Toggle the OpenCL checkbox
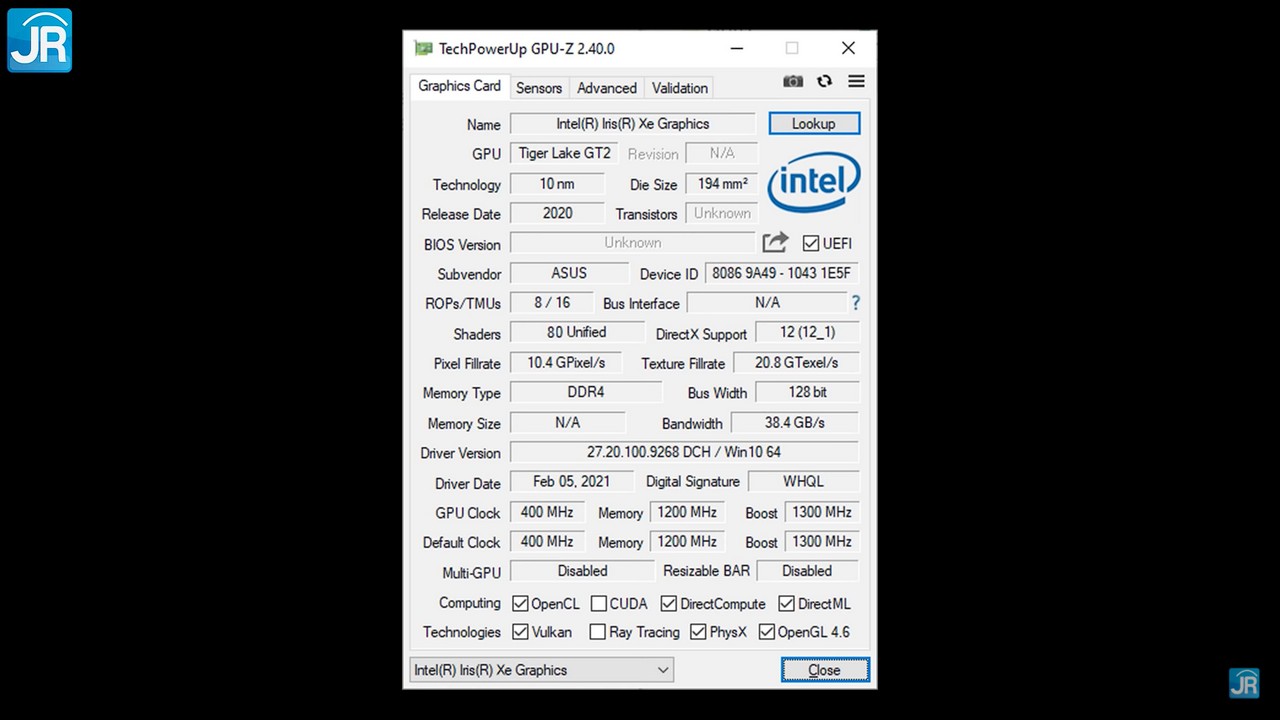This screenshot has height=720, width=1280. tap(520, 604)
